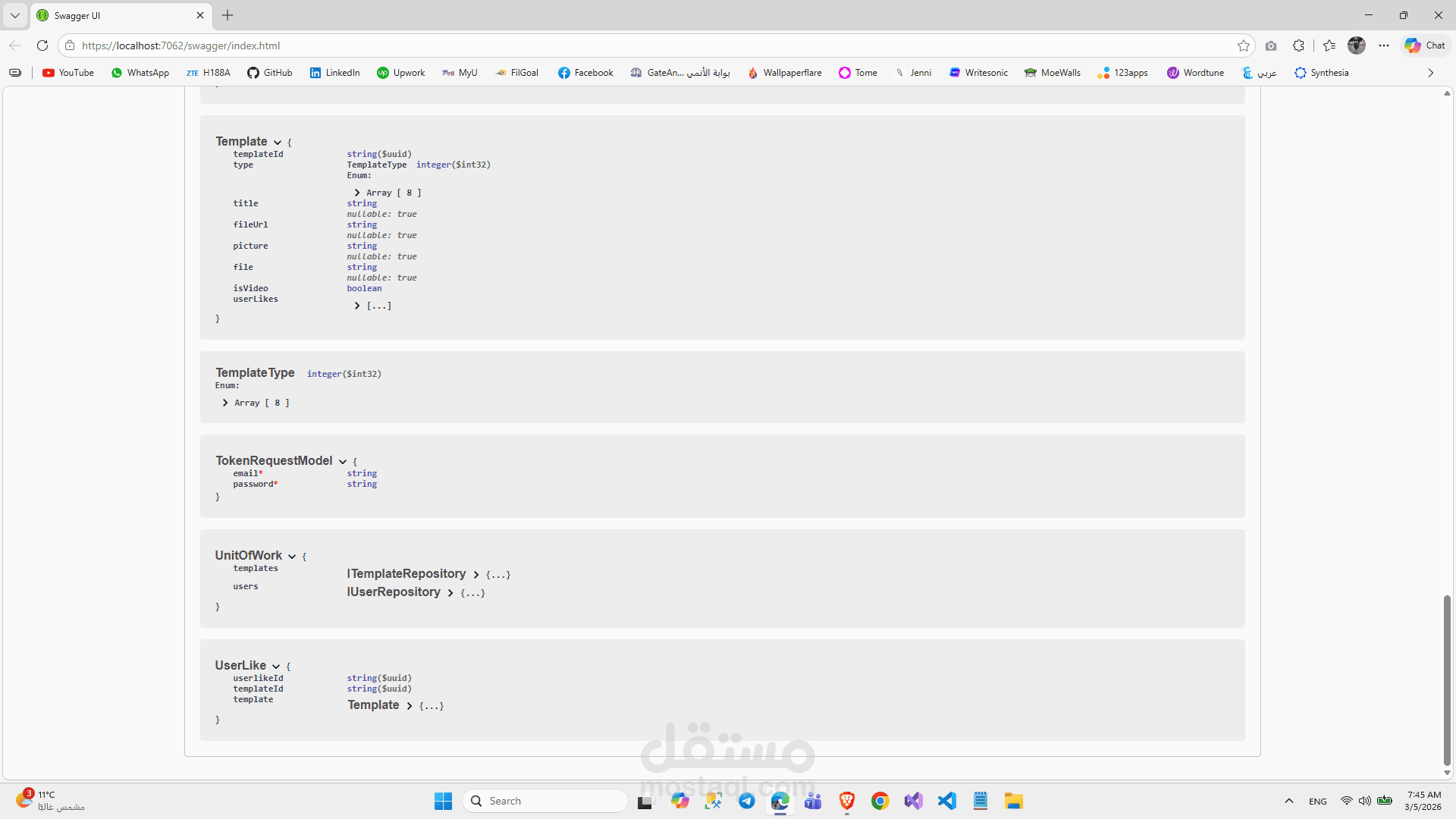Open the screenshot camera icon
The image size is (1456, 819).
(1271, 45)
